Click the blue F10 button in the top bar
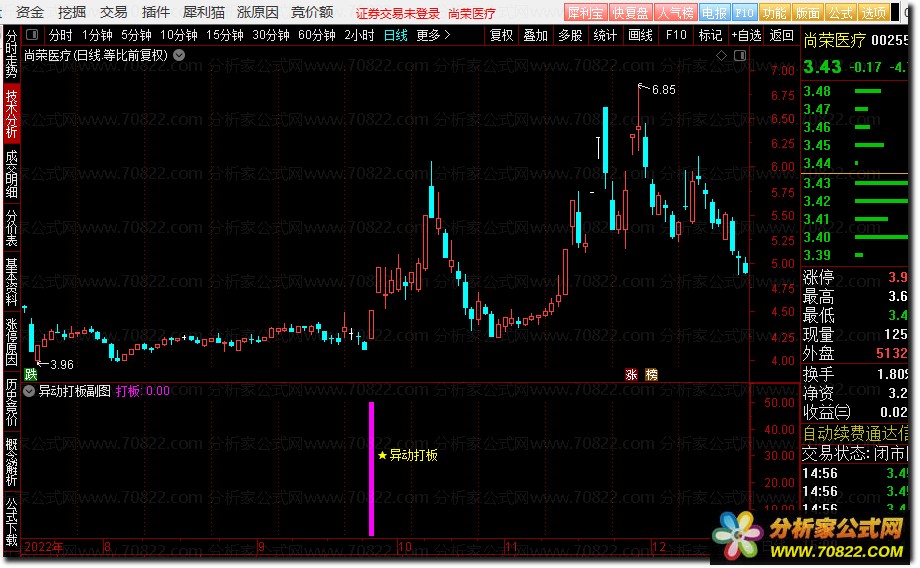The width and height of the screenshot is (920, 568). click(x=744, y=12)
